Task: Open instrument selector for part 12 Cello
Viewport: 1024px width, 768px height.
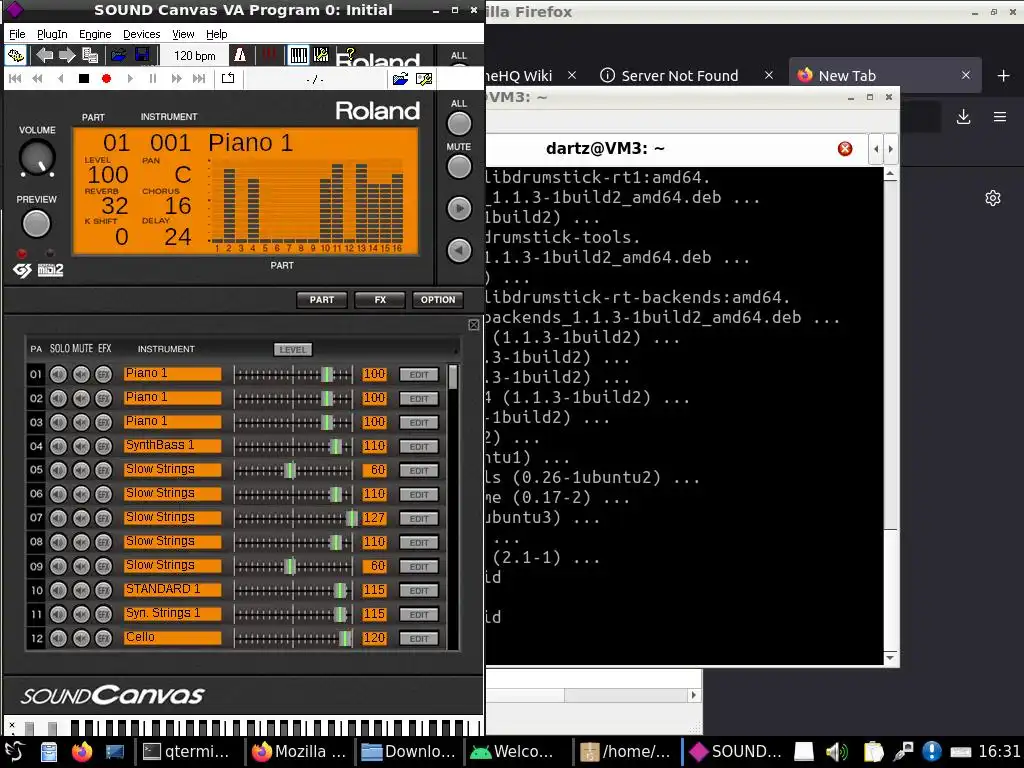Action: 172,638
